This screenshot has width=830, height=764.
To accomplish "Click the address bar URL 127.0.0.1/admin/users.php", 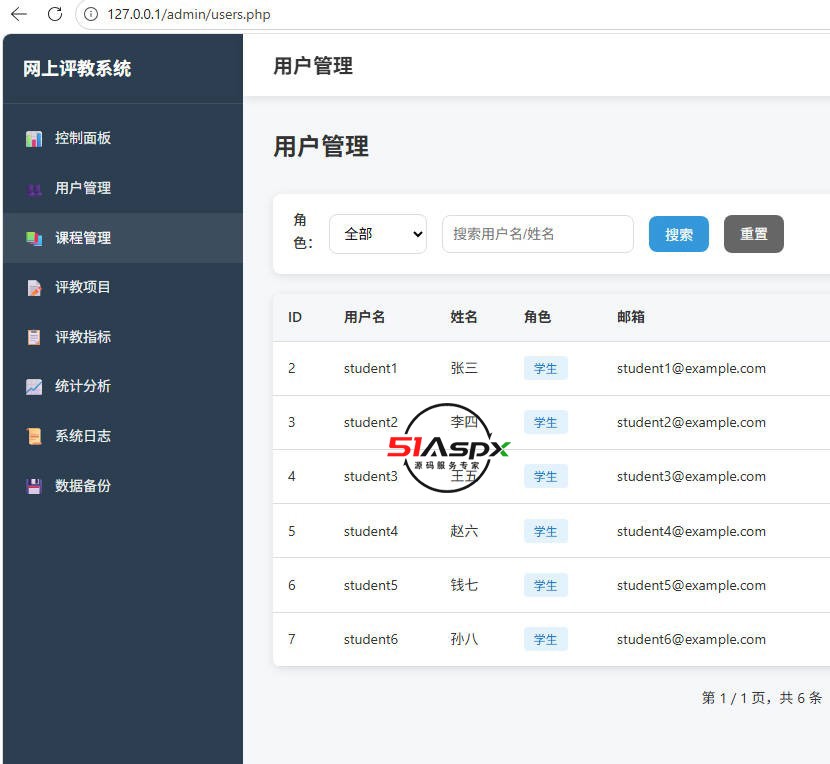I will 189,14.
